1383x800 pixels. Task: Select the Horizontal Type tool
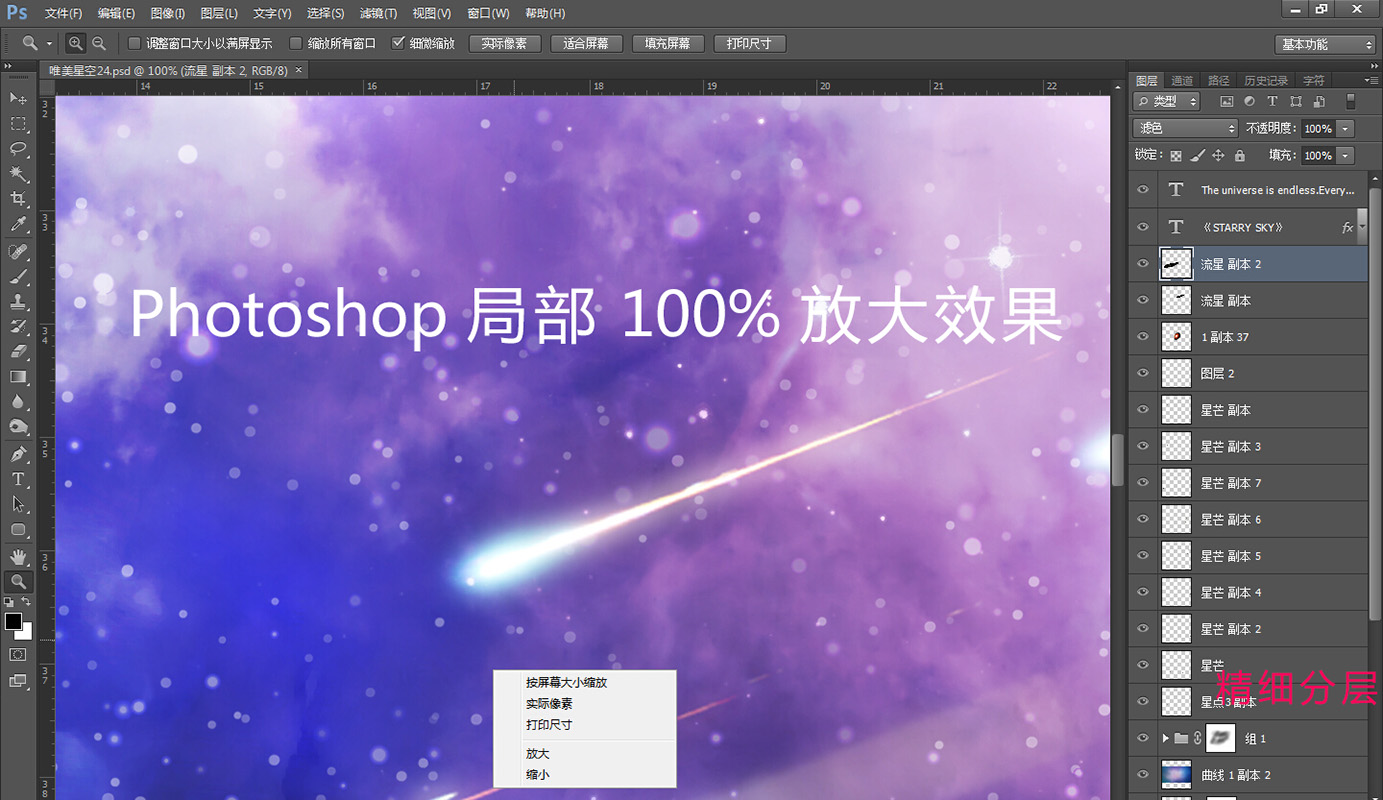pyautogui.click(x=18, y=479)
